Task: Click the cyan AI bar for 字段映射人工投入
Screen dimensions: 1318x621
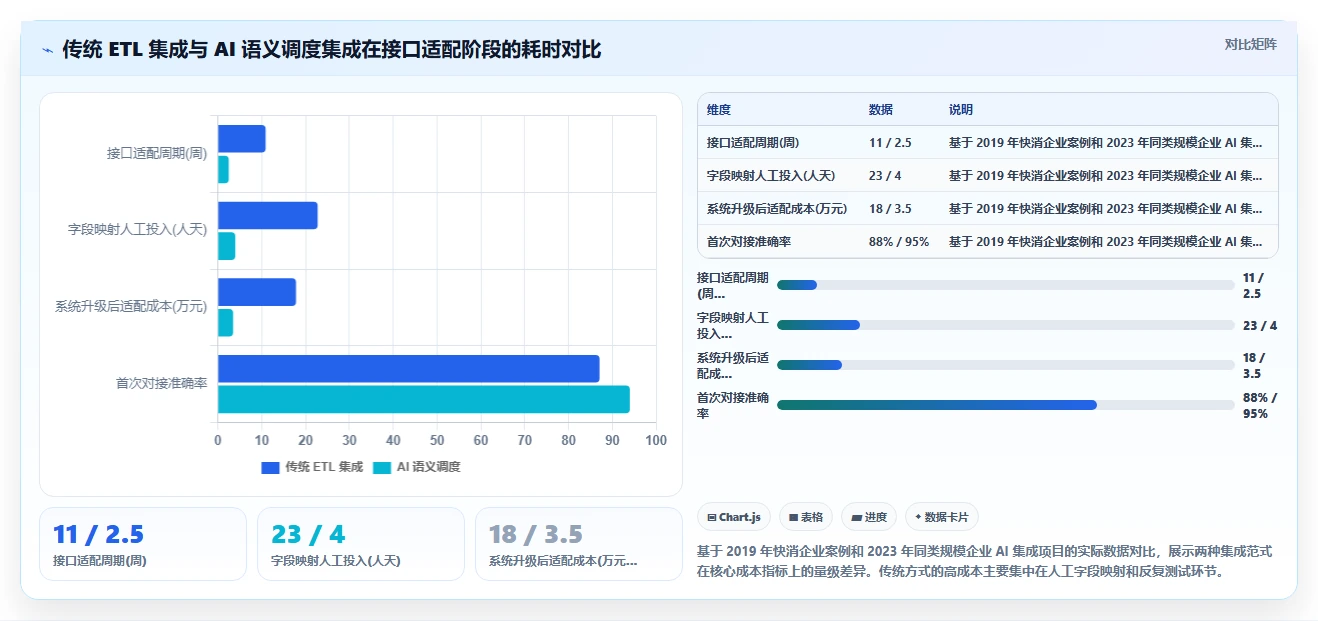Action: click(x=227, y=246)
